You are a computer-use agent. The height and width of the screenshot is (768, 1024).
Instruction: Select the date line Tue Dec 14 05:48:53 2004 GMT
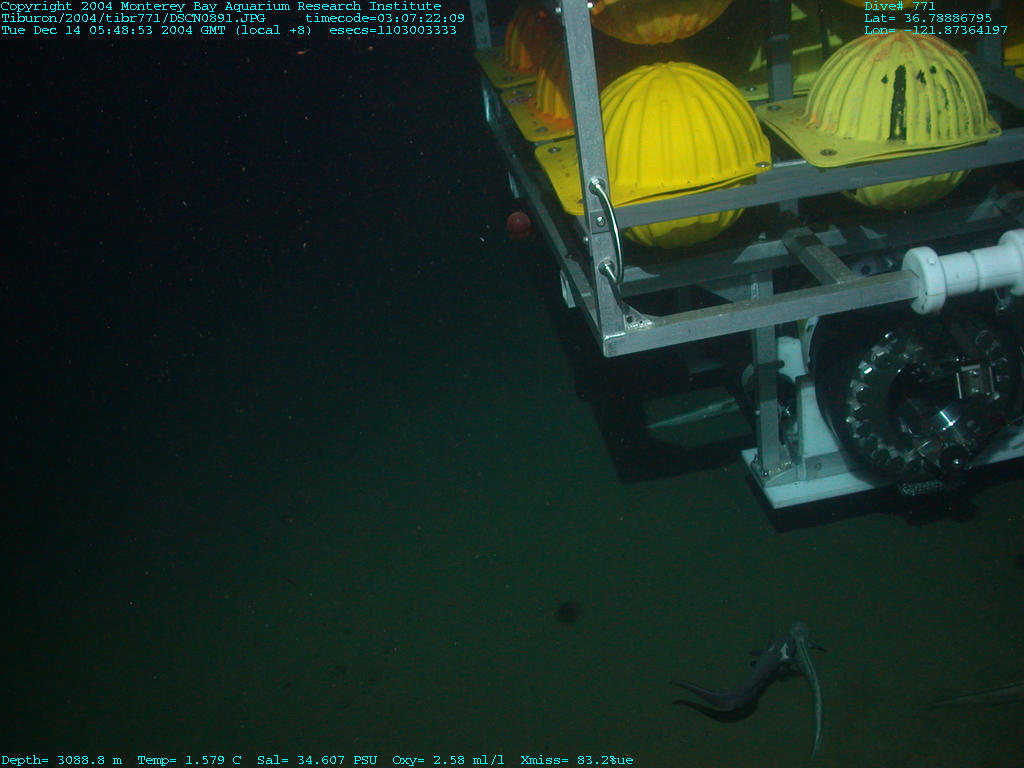114,30
